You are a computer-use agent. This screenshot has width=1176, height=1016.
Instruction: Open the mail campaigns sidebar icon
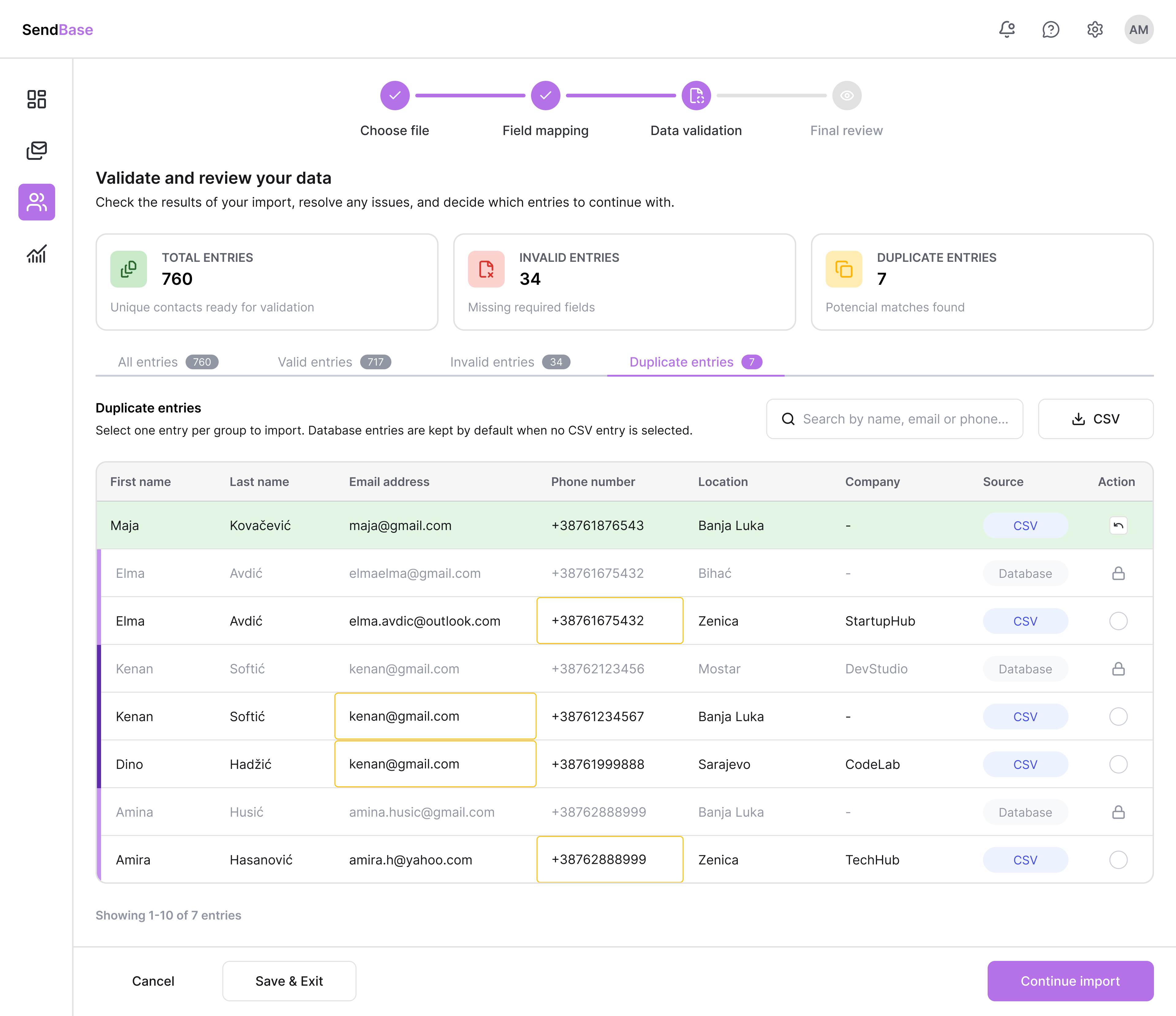(x=36, y=150)
